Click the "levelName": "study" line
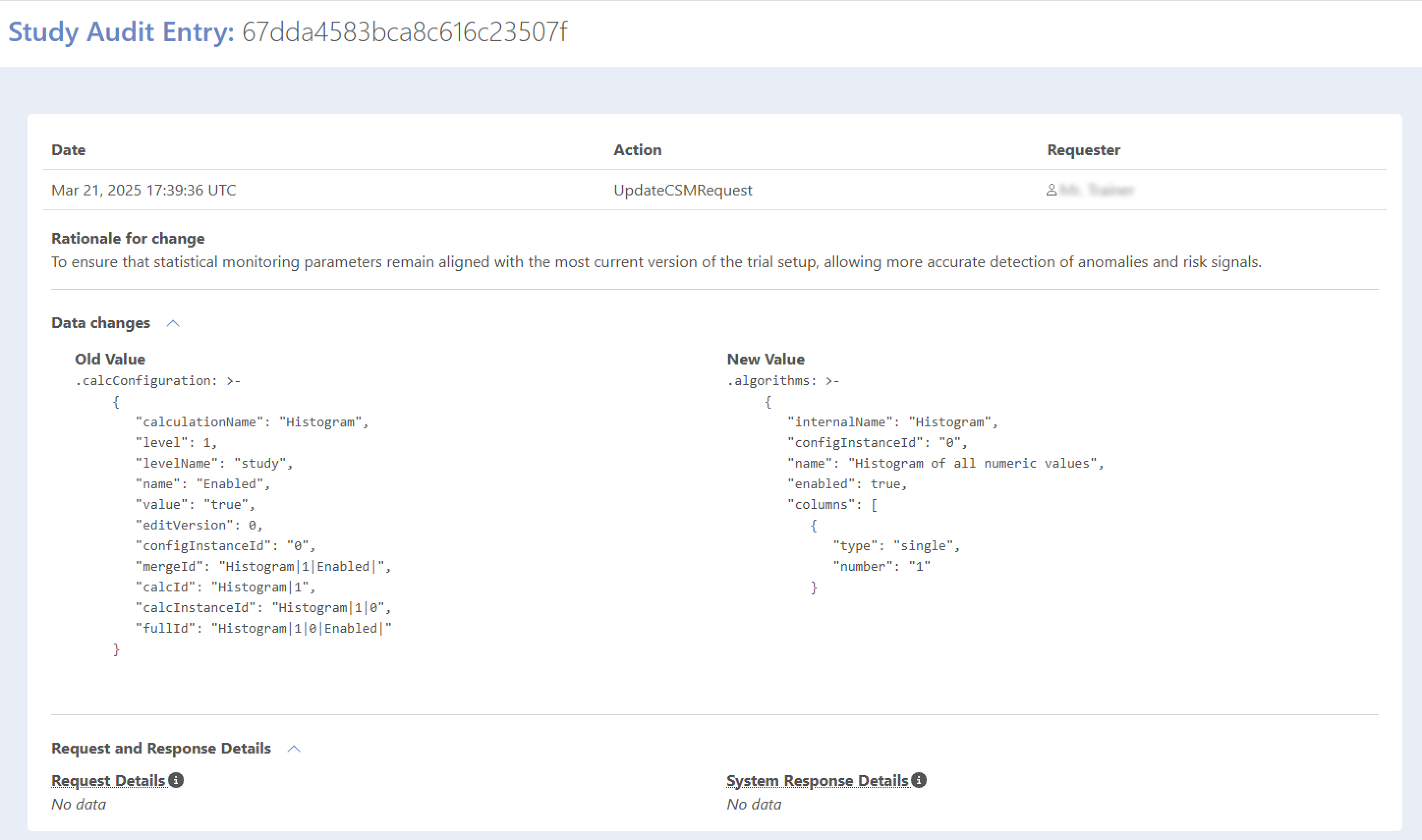 214,464
